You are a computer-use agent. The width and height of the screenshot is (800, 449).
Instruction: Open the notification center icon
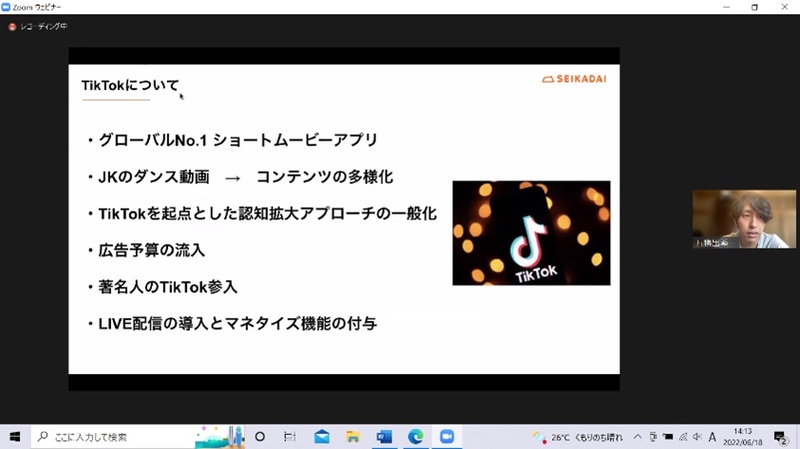click(780, 437)
